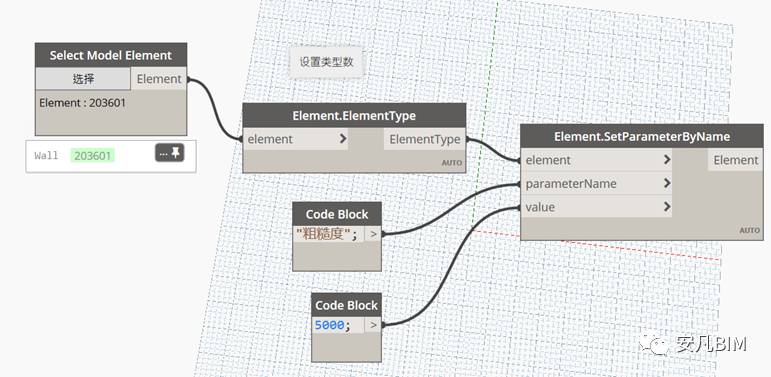Edit the "粗糙度" code block text
The width and height of the screenshot is (771, 377).
pyautogui.click(x=326, y=234)
